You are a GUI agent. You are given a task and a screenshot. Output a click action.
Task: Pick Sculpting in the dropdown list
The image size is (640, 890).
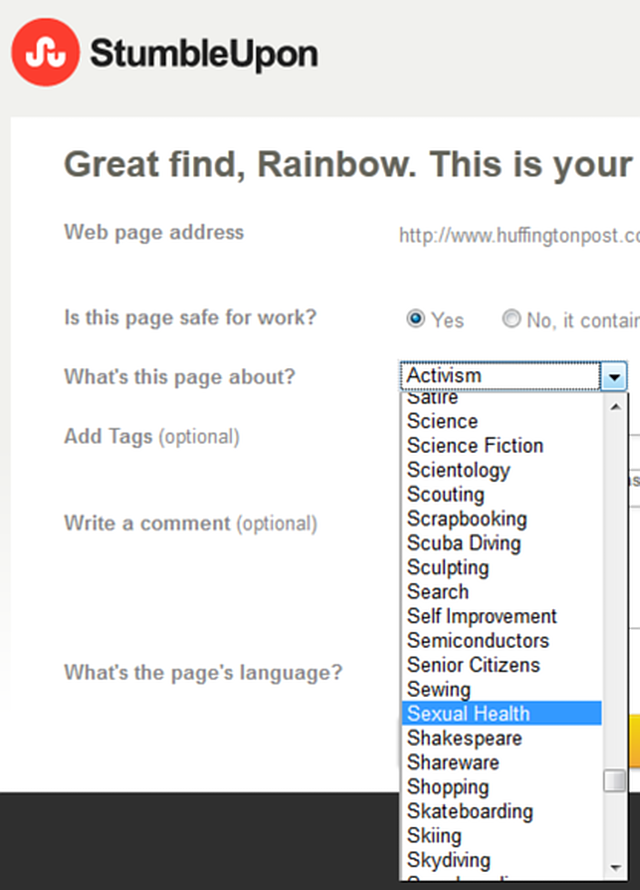click(501, 568)
